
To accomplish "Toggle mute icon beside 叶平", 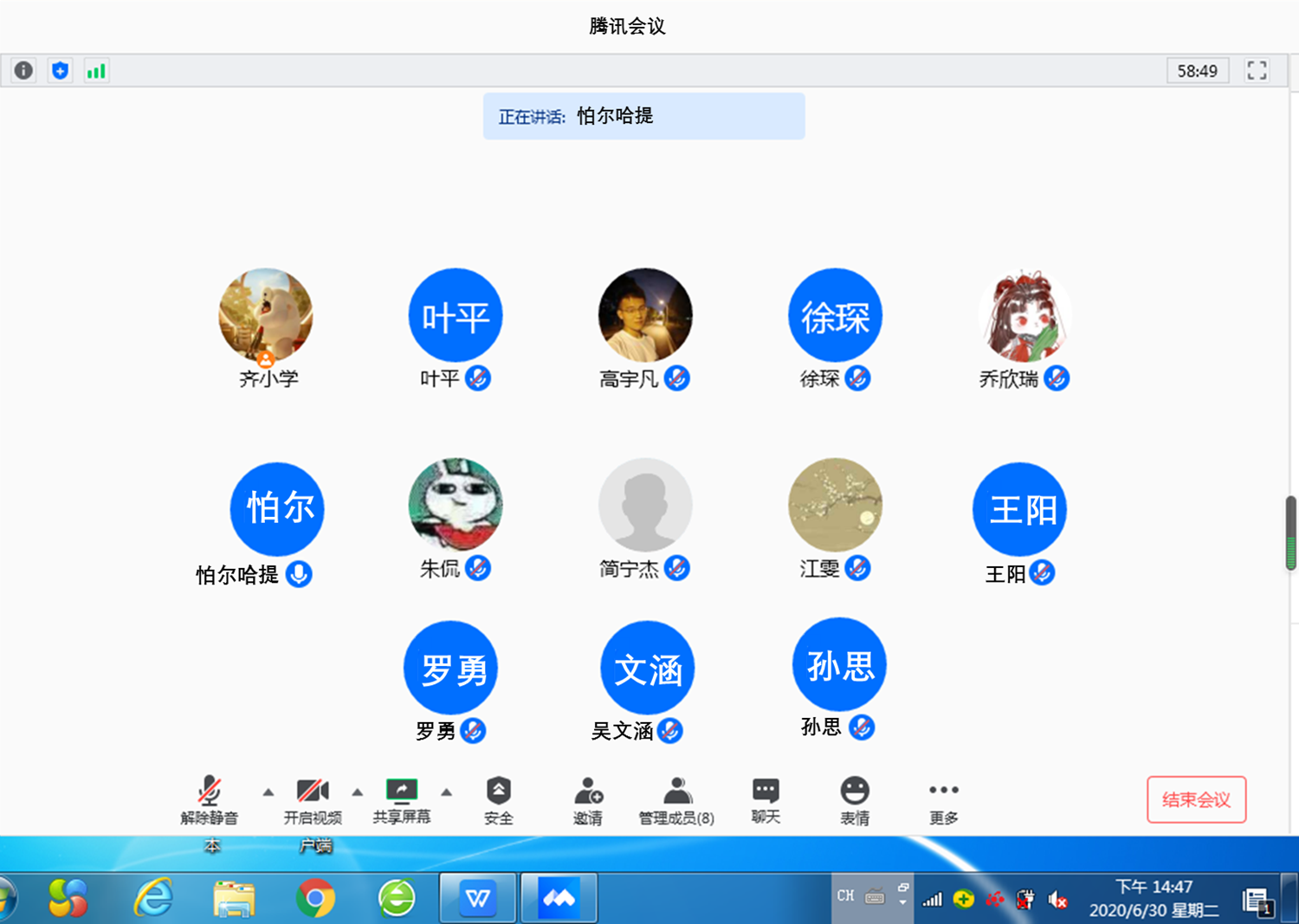I will (478, 378).
